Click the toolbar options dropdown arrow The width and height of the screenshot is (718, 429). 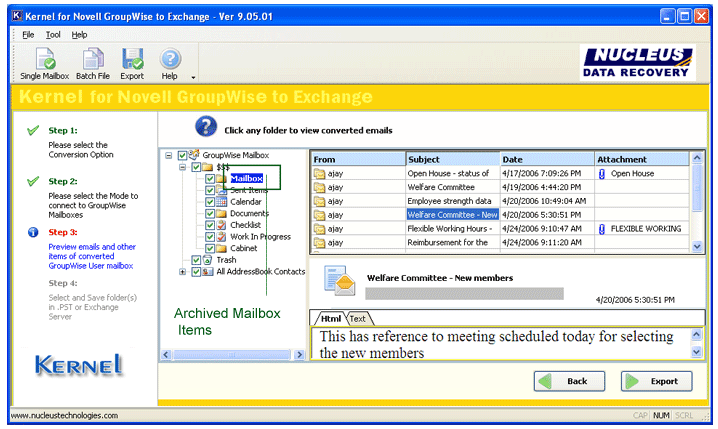(x=193, y=77)
